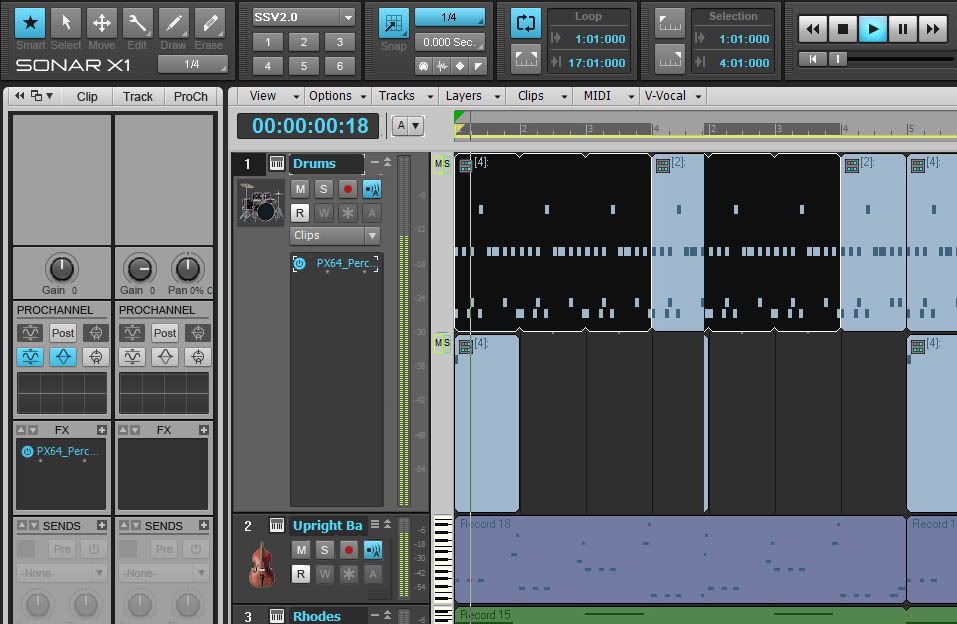This screenshot has height=624, width=957.
Task: Activate the Erase tool
Action: point(209,23)
